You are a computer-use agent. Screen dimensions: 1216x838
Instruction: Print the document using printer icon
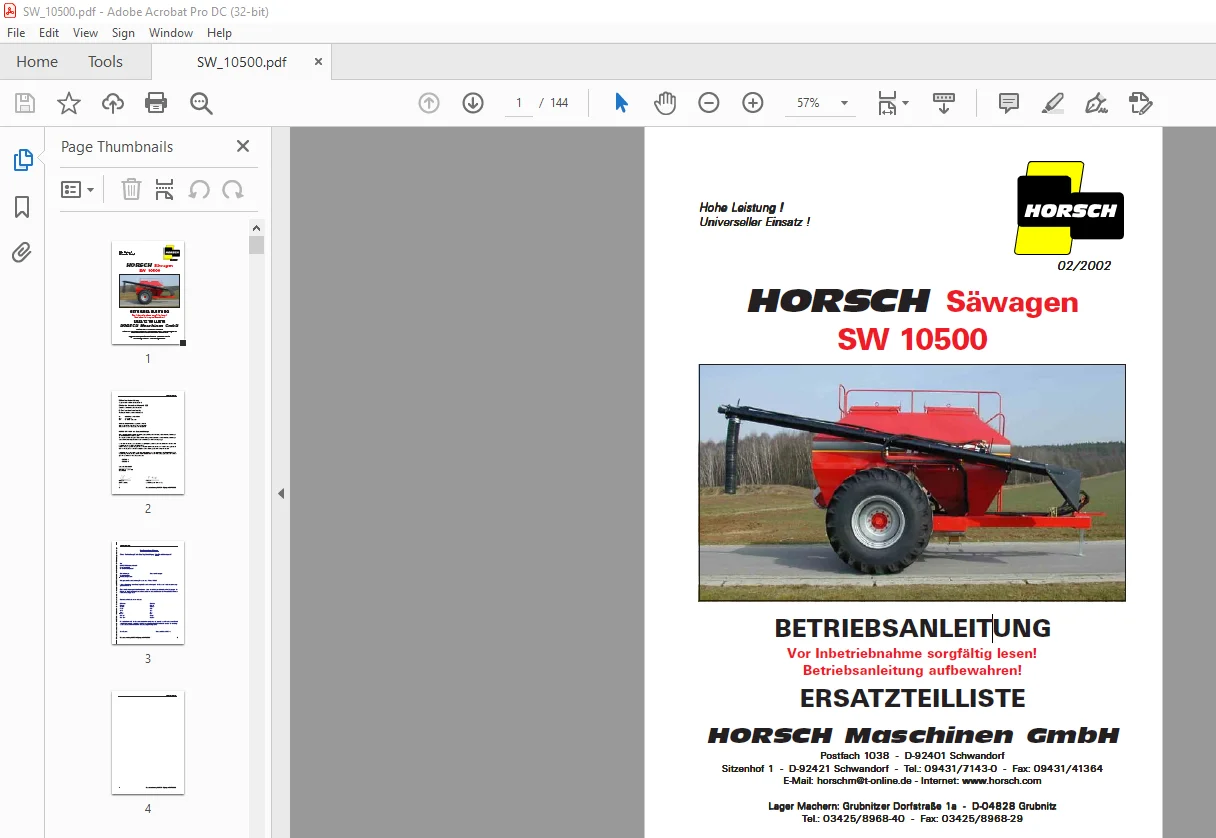pyautogui.click(x=156, y=103)
